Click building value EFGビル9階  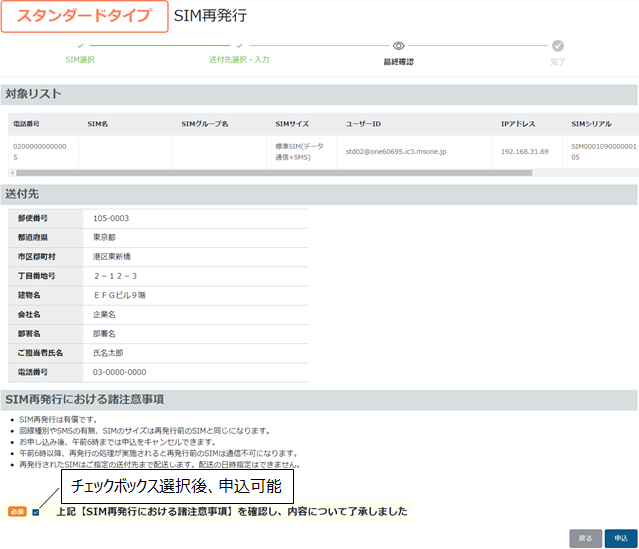(x=120, y=295)
